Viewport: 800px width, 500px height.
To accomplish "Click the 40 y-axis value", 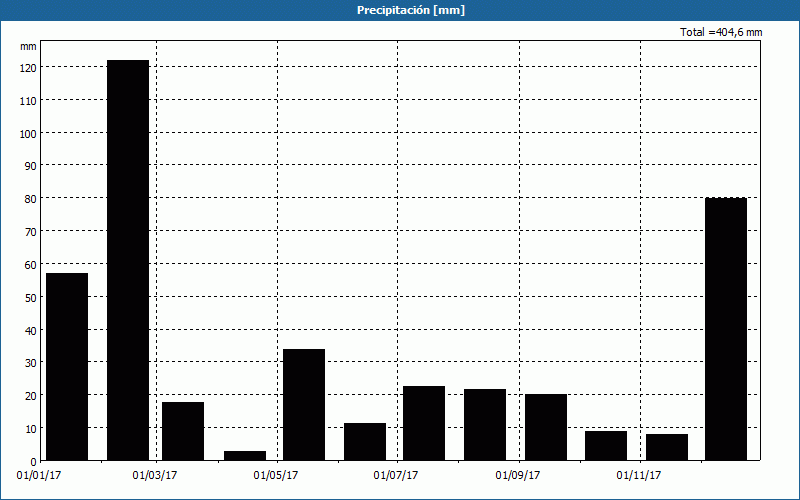I will click(x=31, y=331).
